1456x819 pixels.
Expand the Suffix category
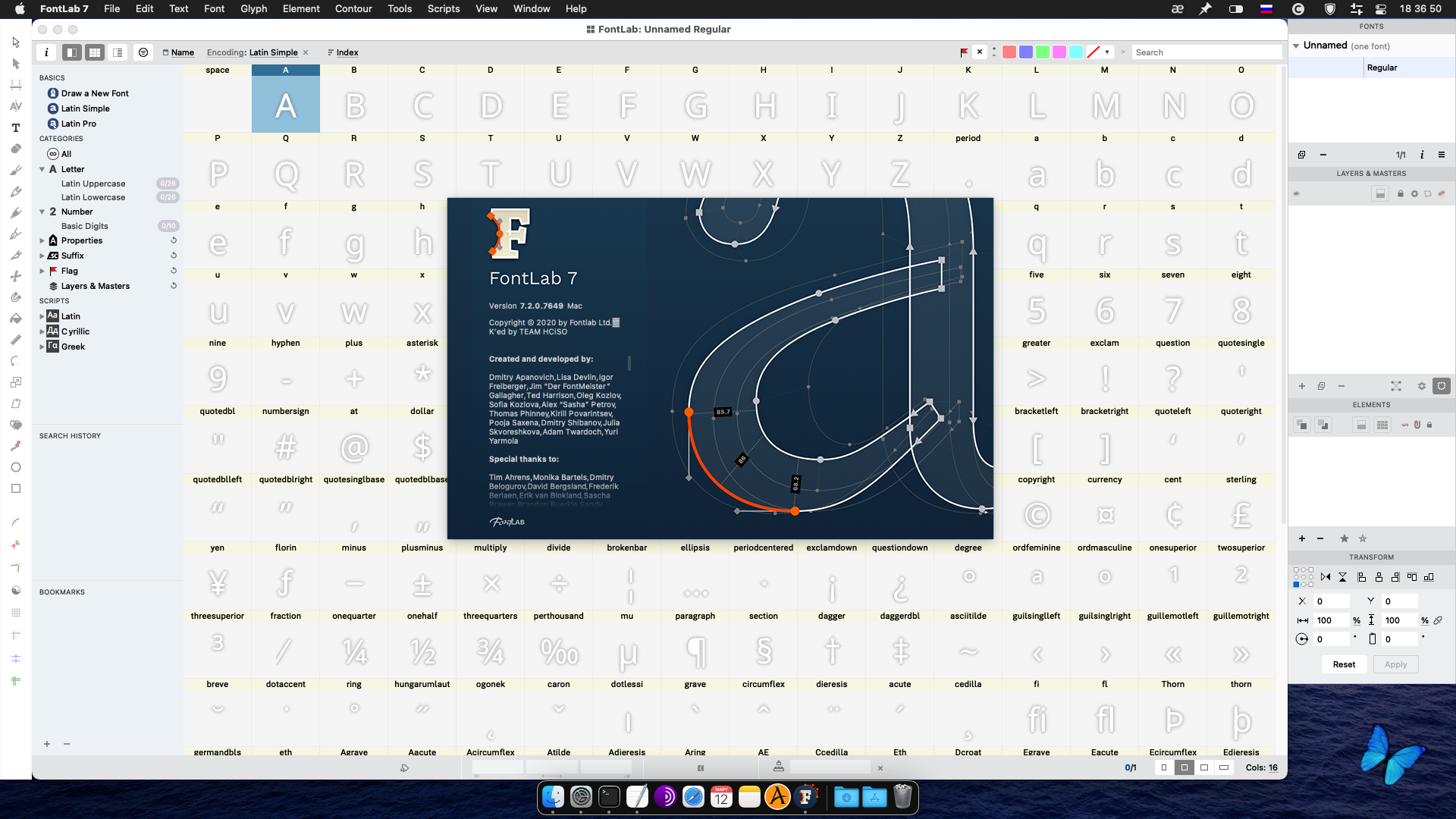(42, 256)
